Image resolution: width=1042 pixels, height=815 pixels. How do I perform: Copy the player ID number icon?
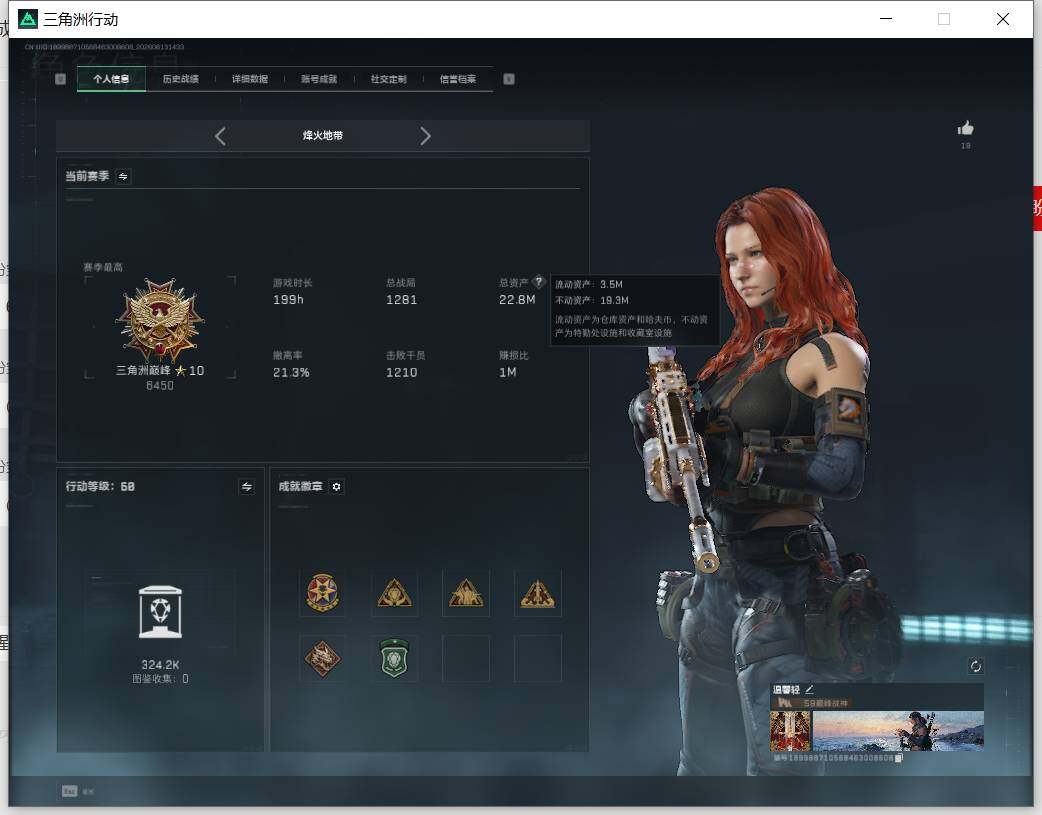click(898, 758)
